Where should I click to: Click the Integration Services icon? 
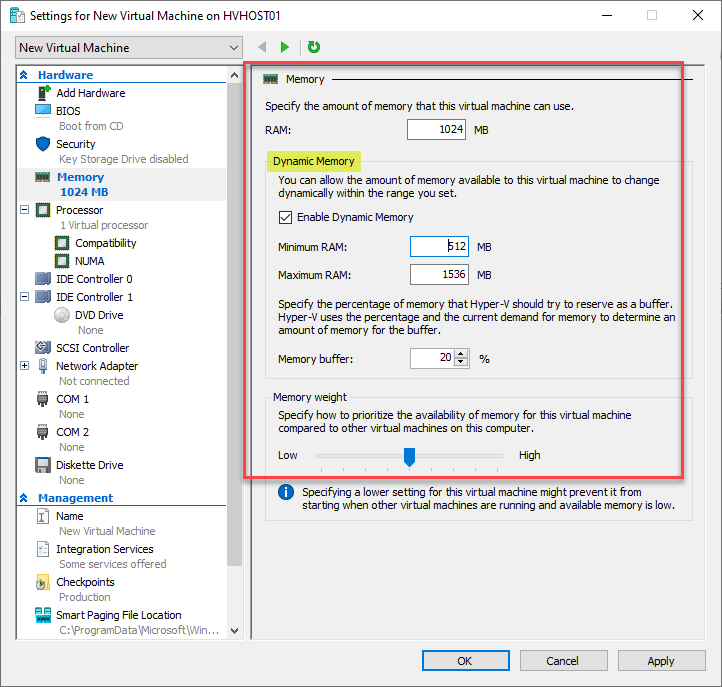(x=43, y=549)
